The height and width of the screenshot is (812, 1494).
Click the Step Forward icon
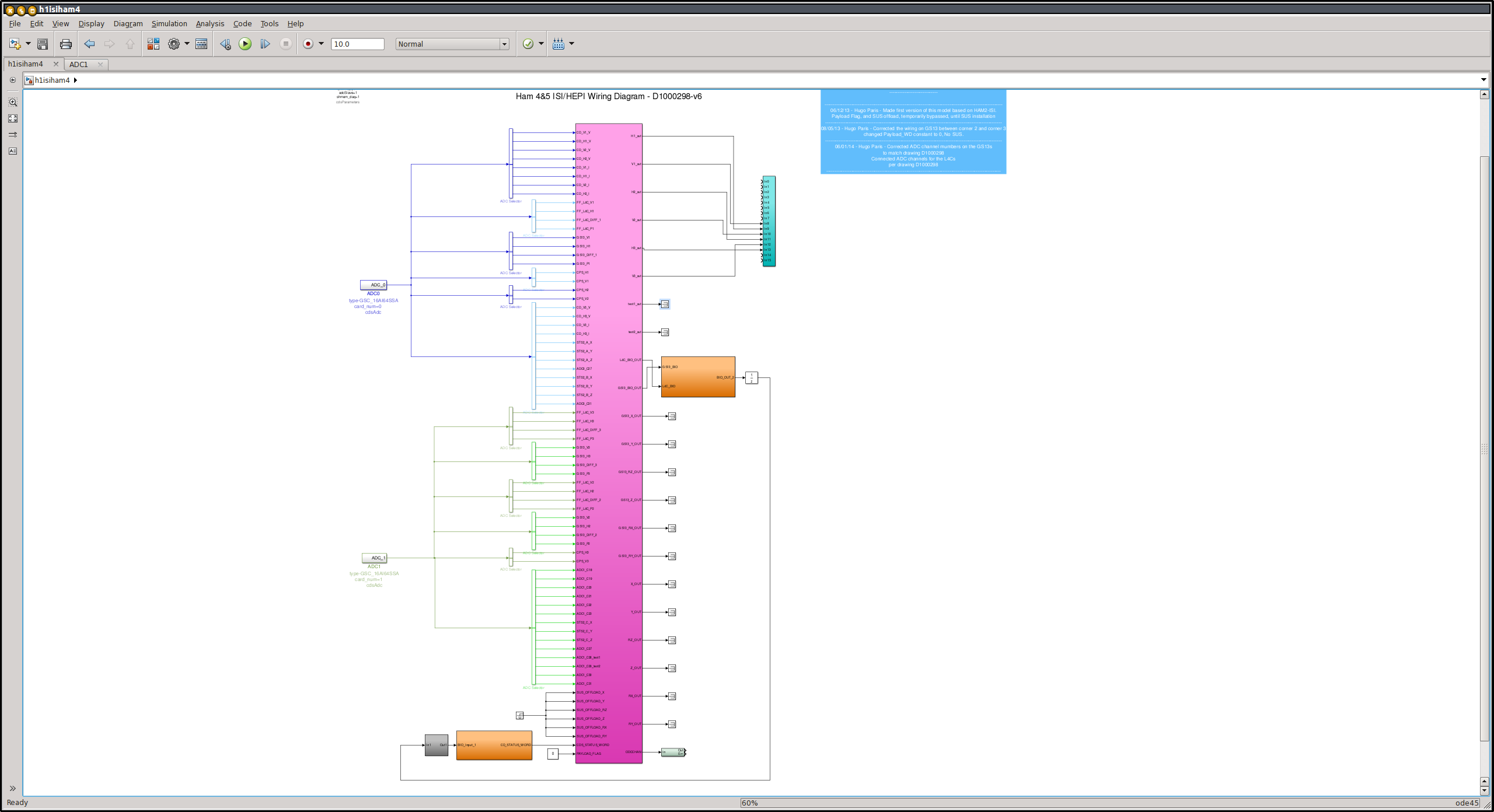(x=265, y=44)
